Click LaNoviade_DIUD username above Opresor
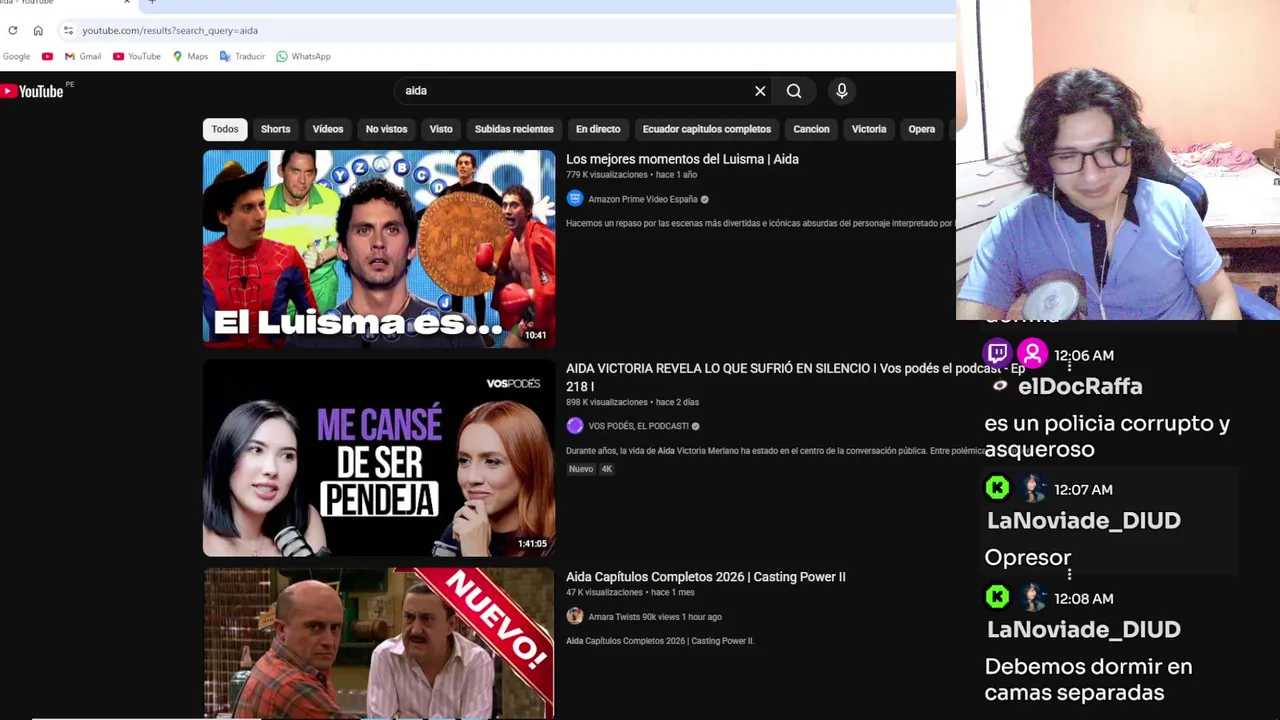 1083,520
